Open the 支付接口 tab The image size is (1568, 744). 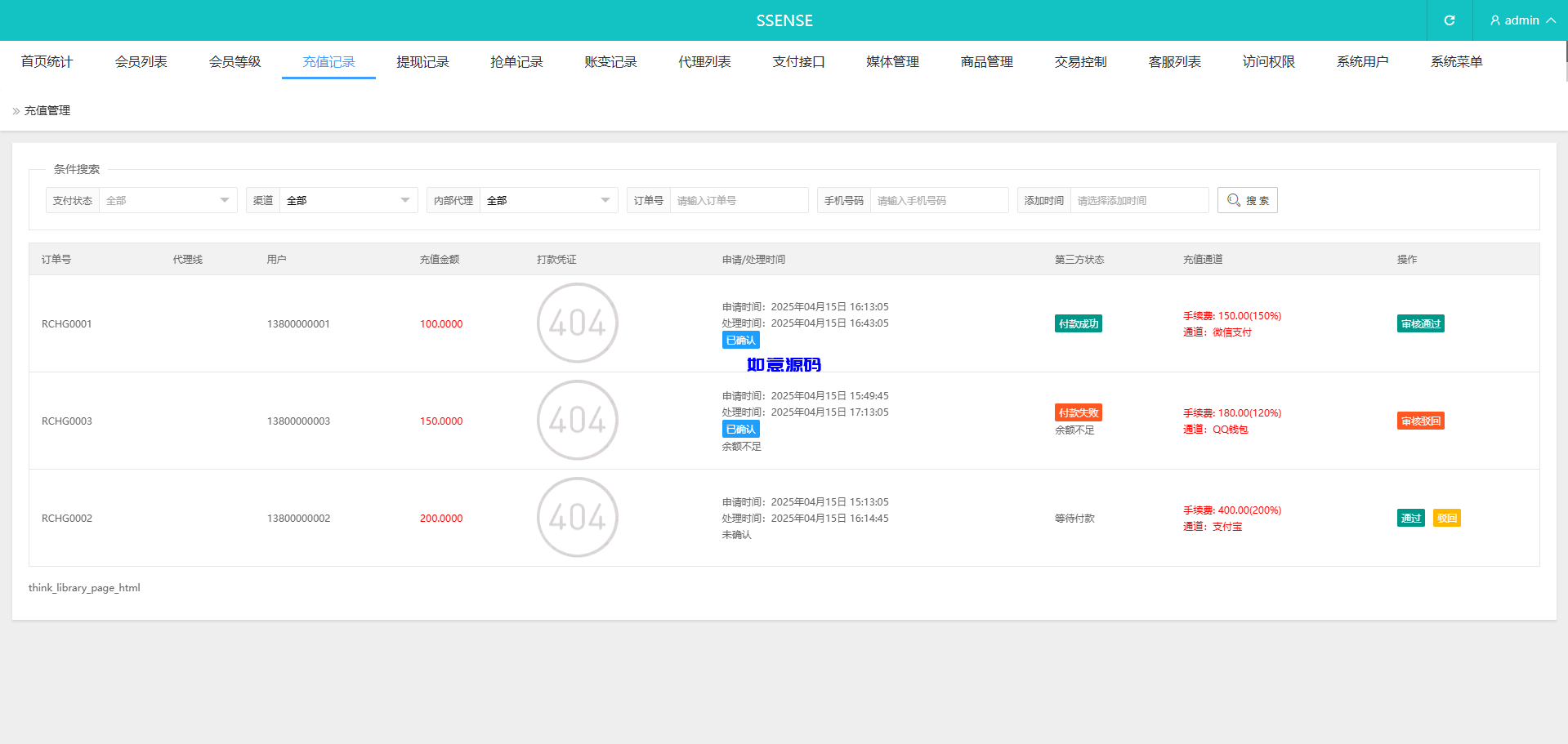click(x=798, y=62)
